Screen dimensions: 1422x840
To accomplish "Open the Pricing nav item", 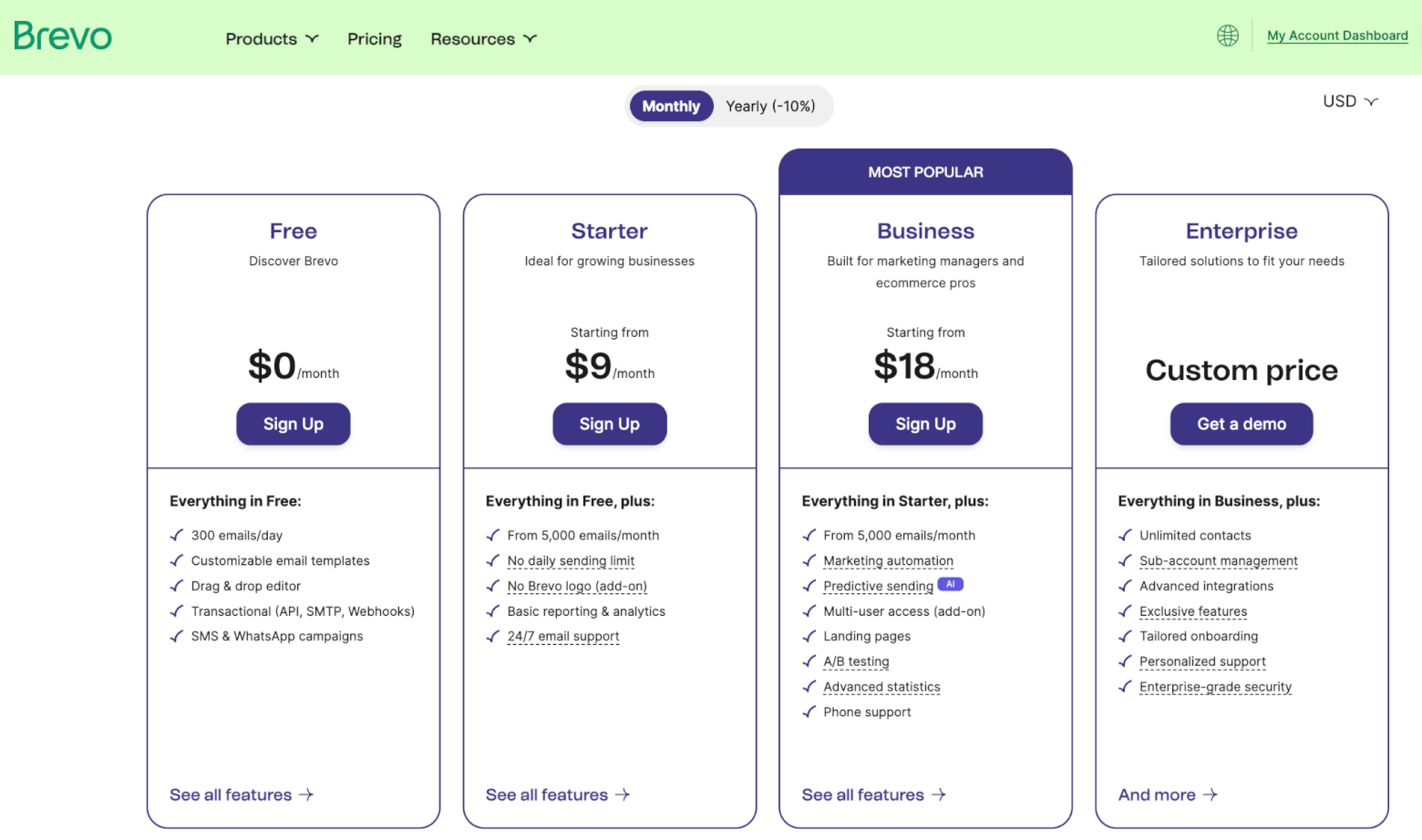I will point(375,38).
